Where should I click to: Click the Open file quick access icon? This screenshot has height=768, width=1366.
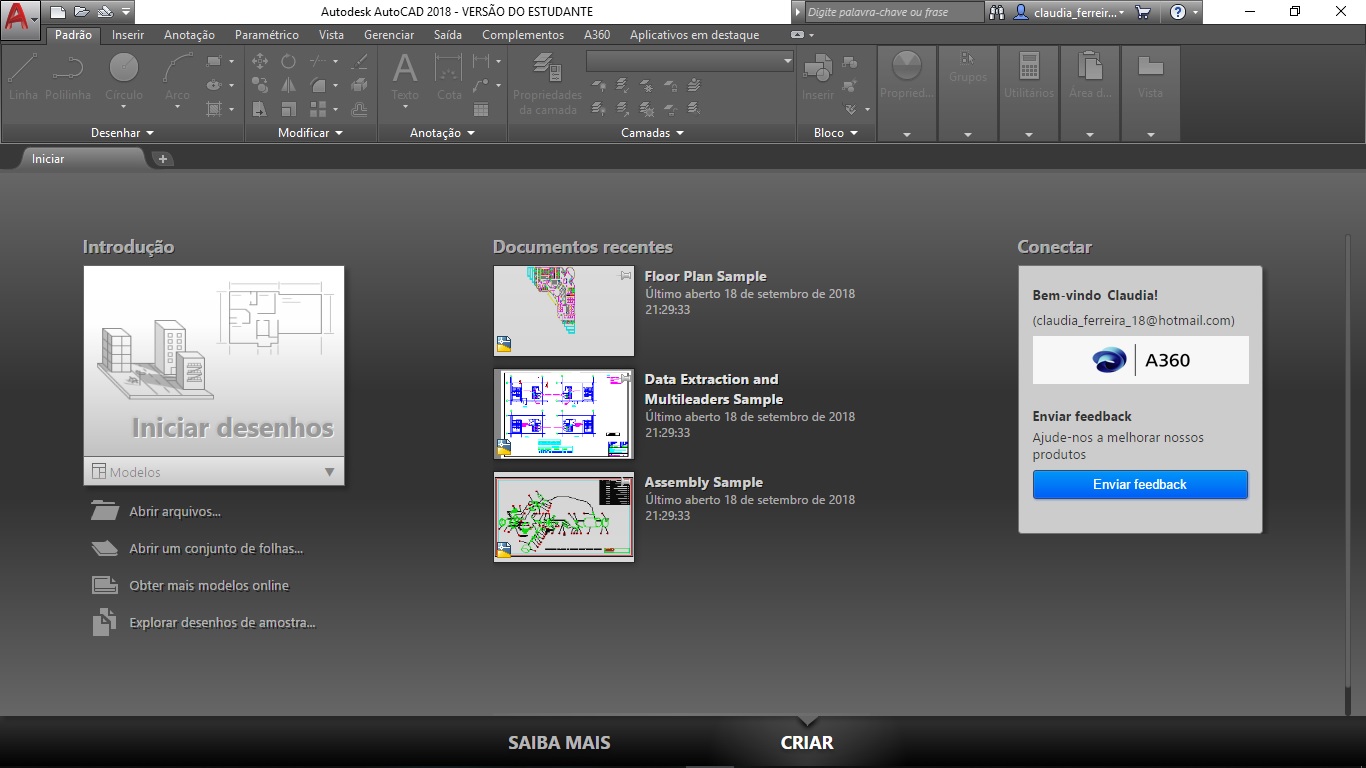tap(81, 12)
